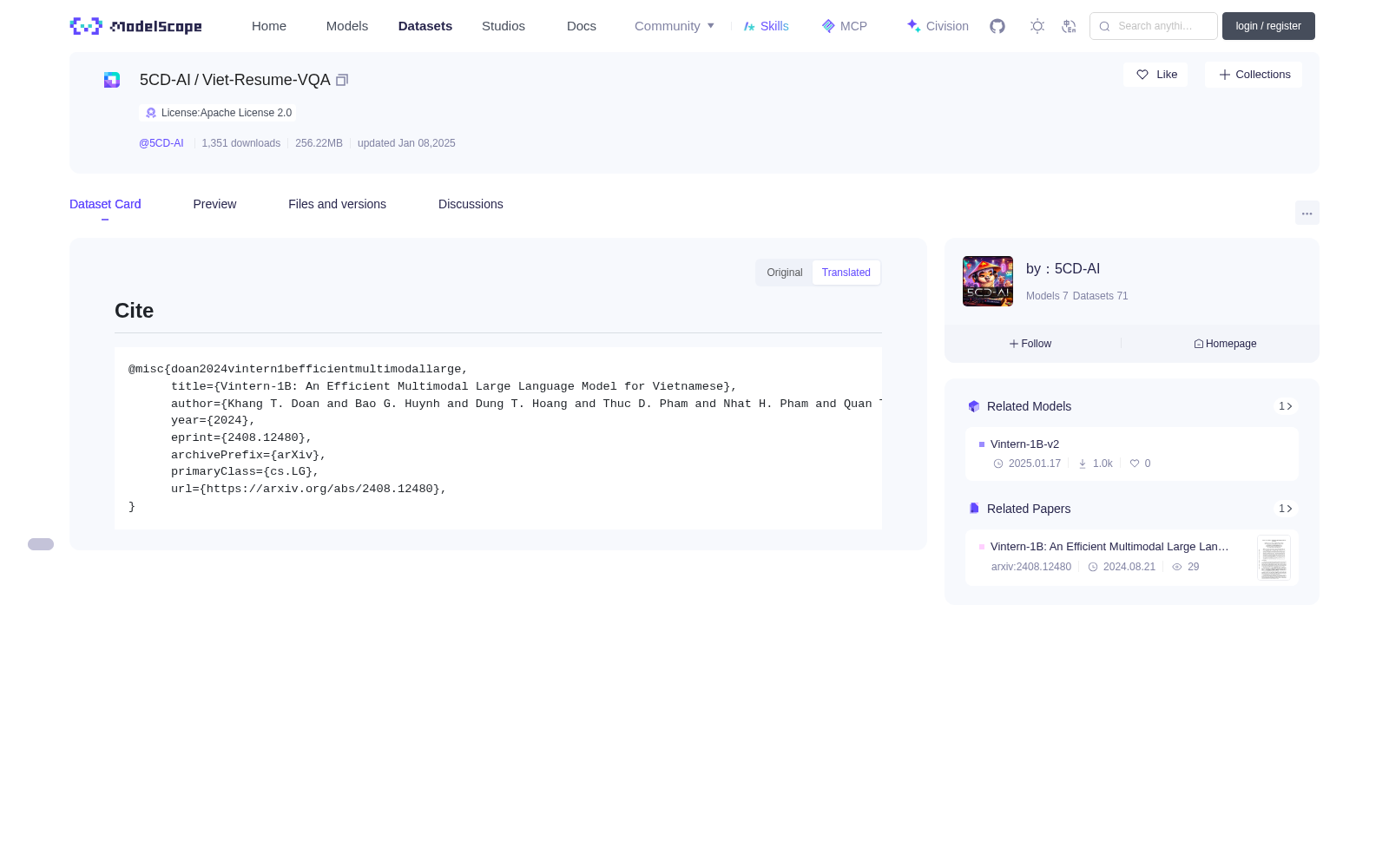Open the three-dots more options button
Screen dimensions: 1389x868
[x=1307, y=213]
